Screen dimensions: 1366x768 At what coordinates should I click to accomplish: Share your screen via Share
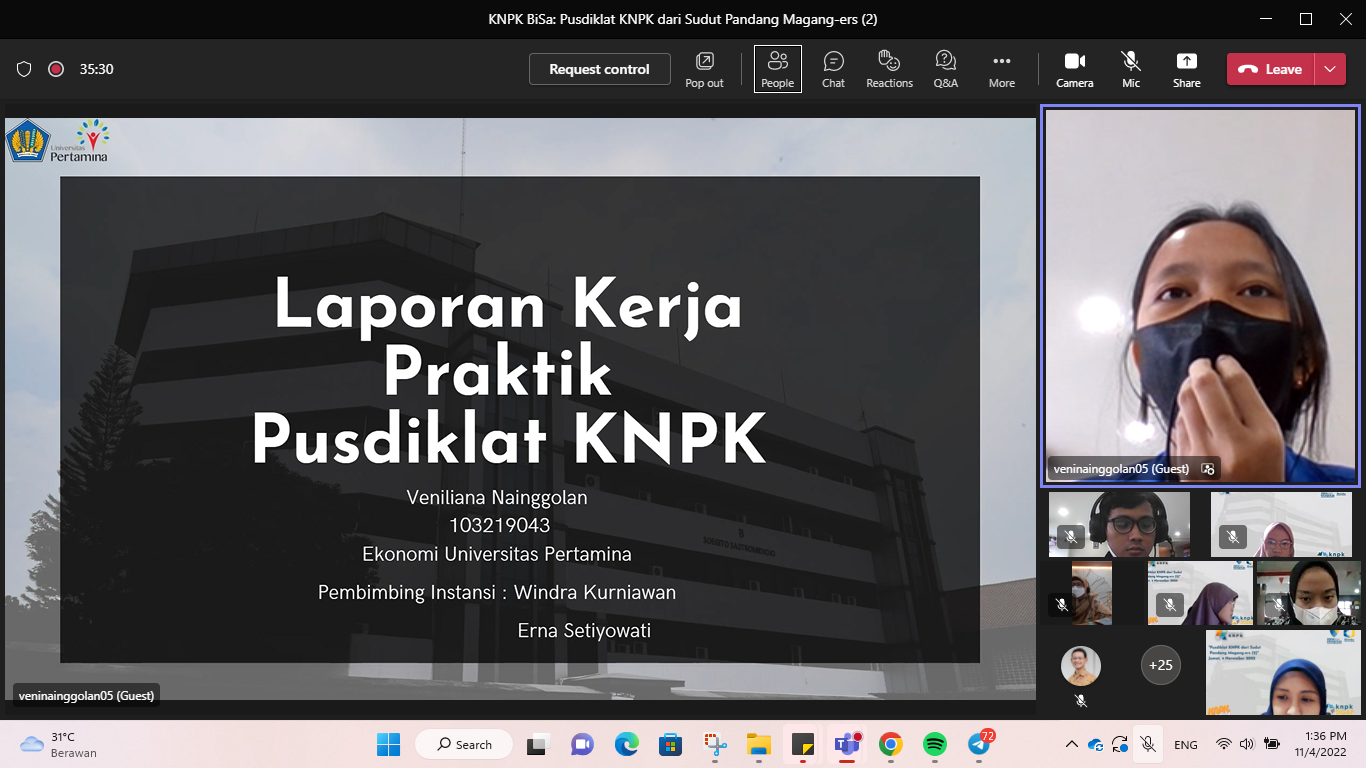tap(1187, 69)
